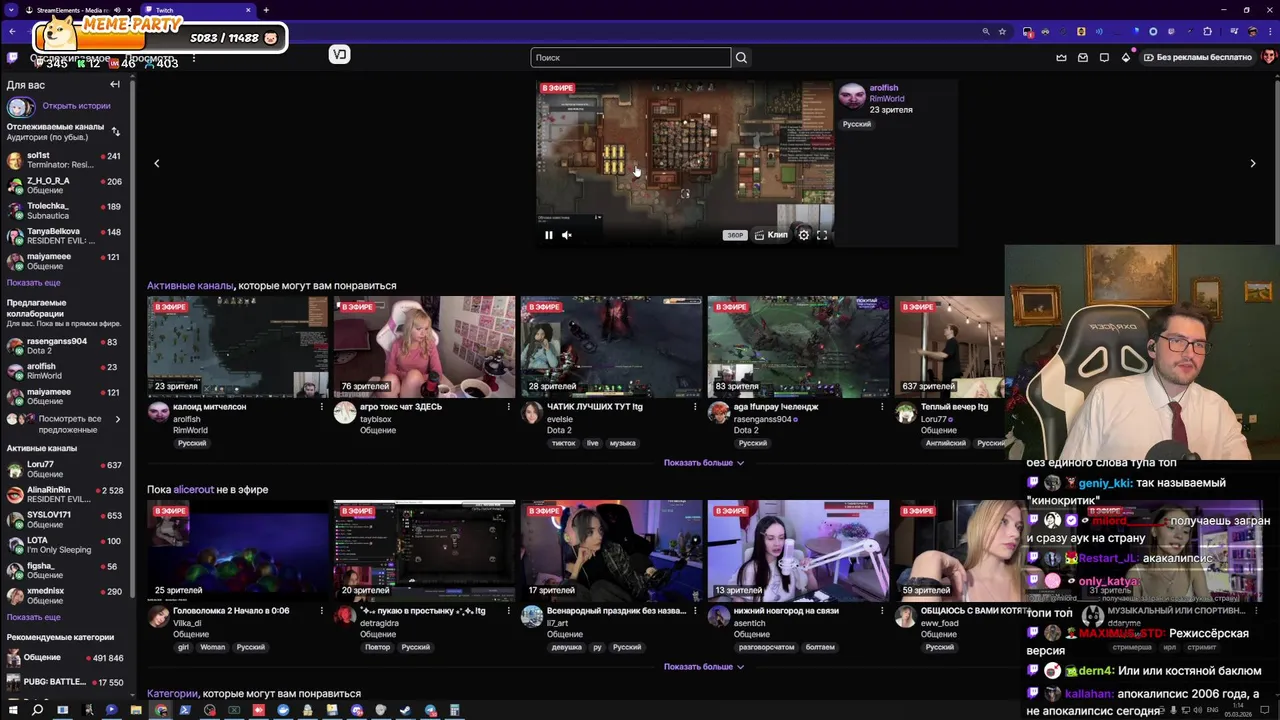
Task: Open options for нижний новгород card
Action: [x=882, y=610]
